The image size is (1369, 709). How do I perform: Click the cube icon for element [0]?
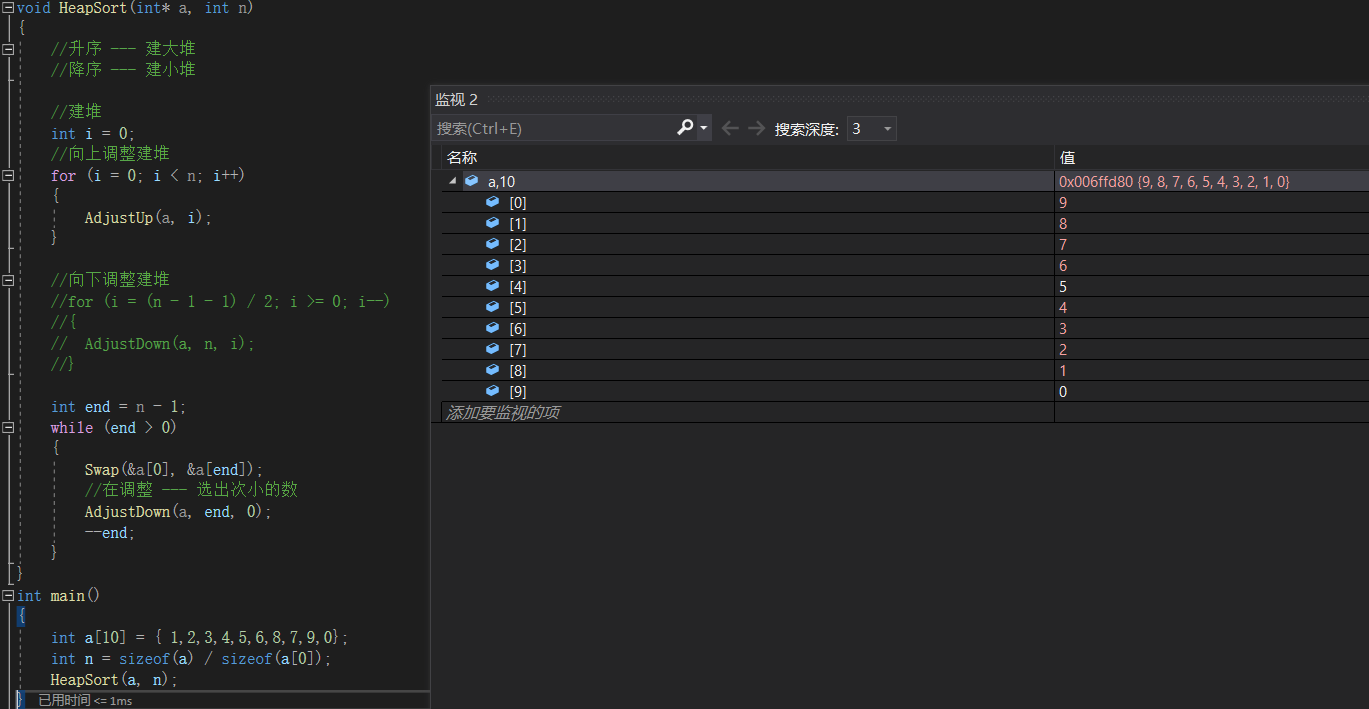(x=492, y=202)
